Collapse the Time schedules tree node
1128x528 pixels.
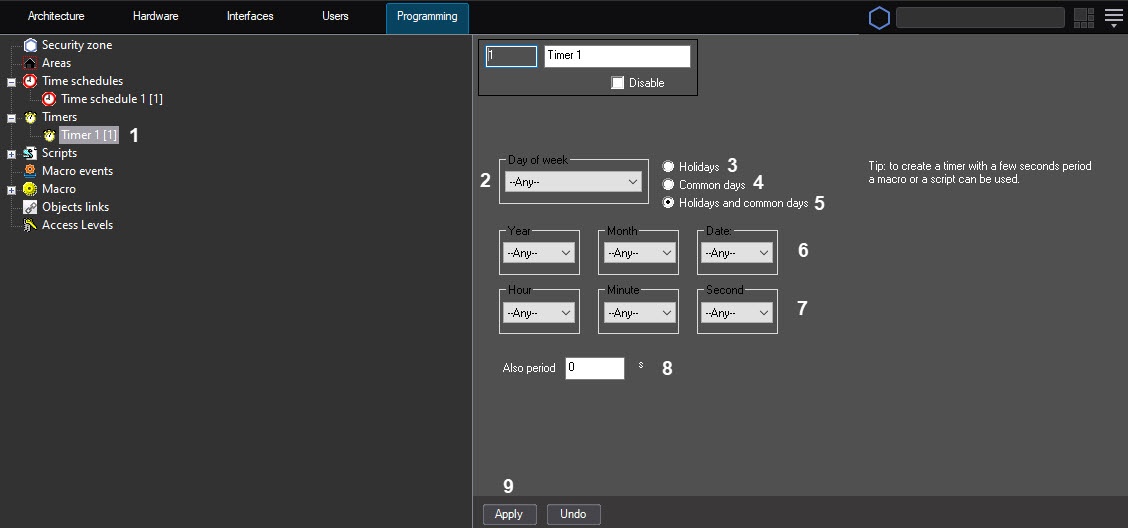click(12, 82)
